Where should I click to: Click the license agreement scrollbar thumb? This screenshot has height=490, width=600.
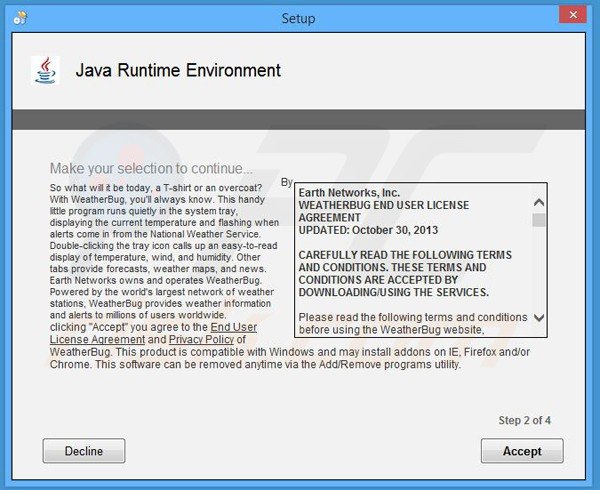(539, 220)
